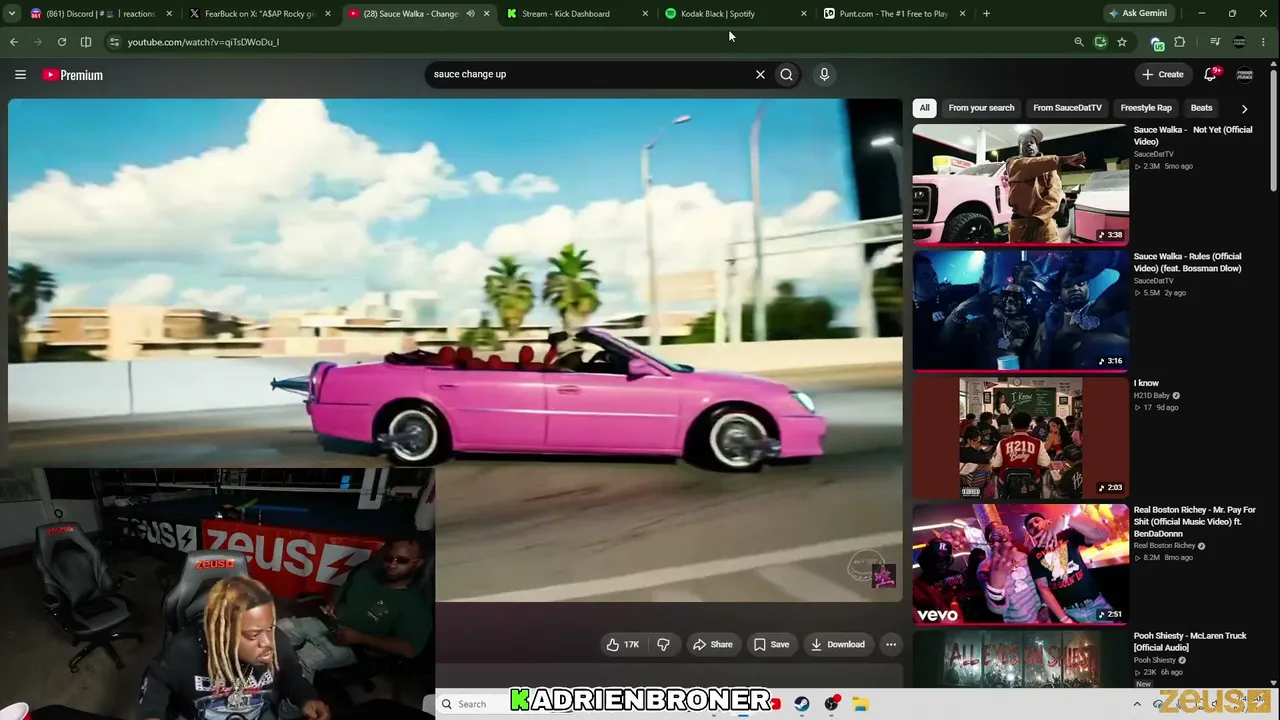Open the YouTube notifications bell
The height and width of the screenshot is (720, 1280).
click(1211, 74)
